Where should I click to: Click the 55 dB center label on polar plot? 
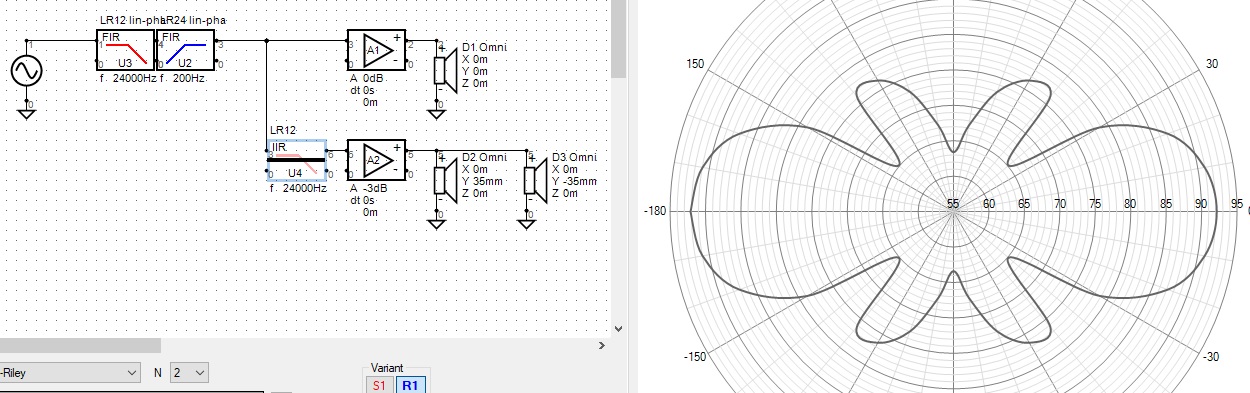[953, 204]
